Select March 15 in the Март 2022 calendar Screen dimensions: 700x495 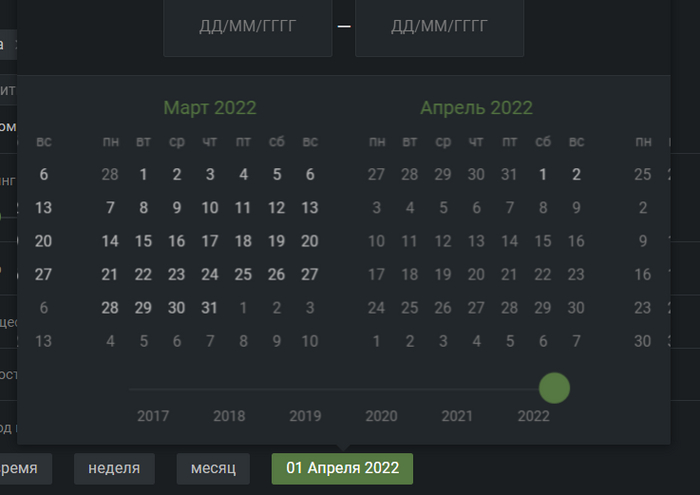point(144,241)
